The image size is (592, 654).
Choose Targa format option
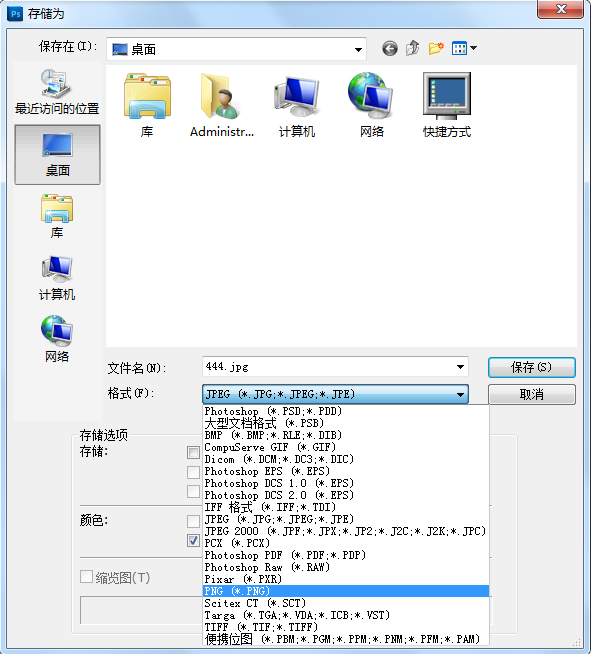coord(346,616)
